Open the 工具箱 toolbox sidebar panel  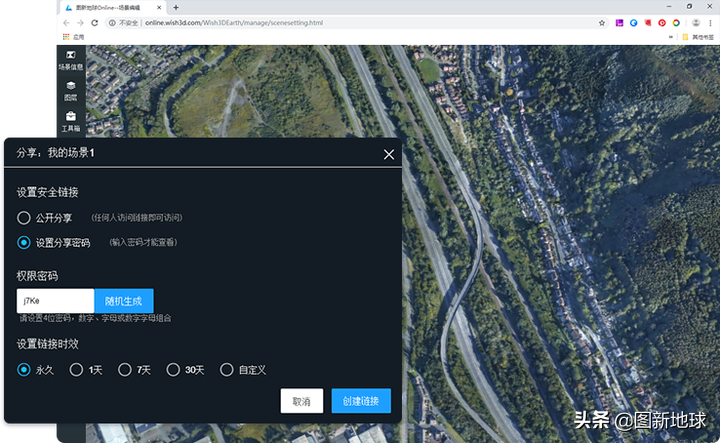coord(70,122)
